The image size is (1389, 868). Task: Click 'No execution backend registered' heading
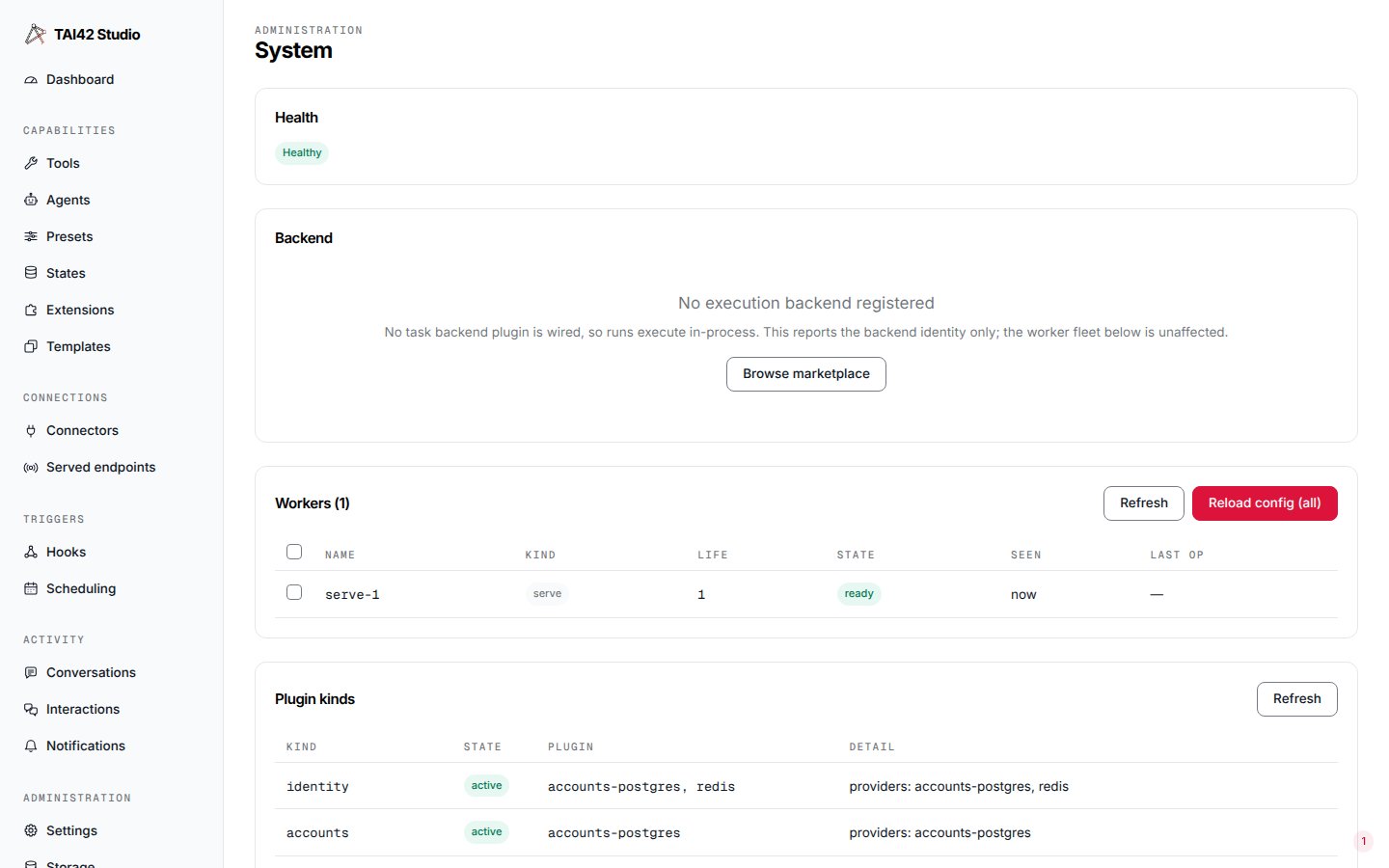[806, 304]
